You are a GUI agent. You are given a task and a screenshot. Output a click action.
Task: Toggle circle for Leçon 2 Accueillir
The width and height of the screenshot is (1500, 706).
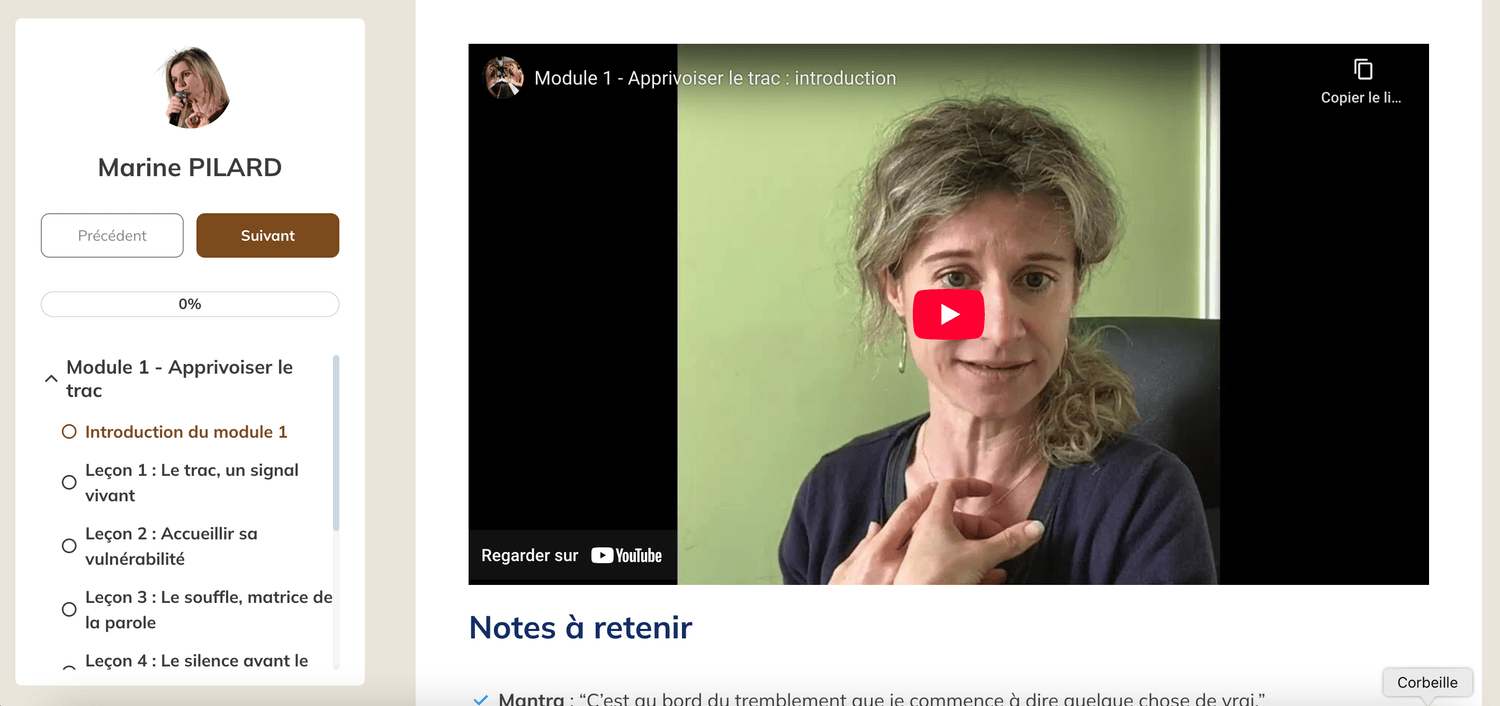[x=69, y=546]
